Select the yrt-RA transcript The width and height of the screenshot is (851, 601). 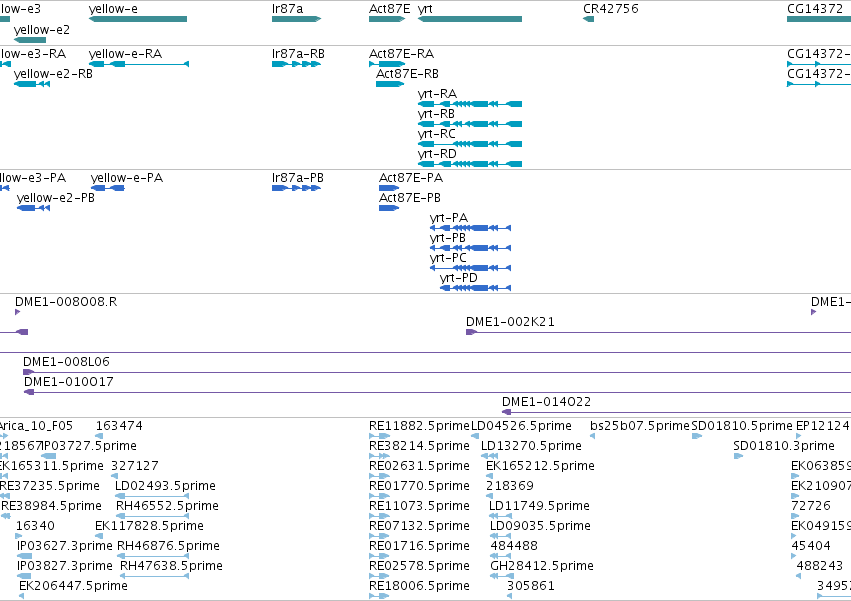tap(470, 104)
